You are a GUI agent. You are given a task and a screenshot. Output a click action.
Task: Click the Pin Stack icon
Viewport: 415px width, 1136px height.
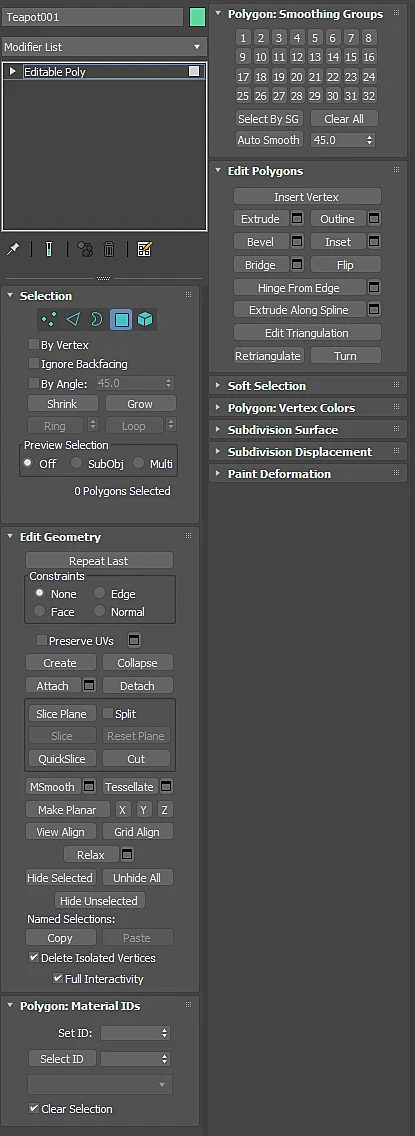(x=13, y=249)
